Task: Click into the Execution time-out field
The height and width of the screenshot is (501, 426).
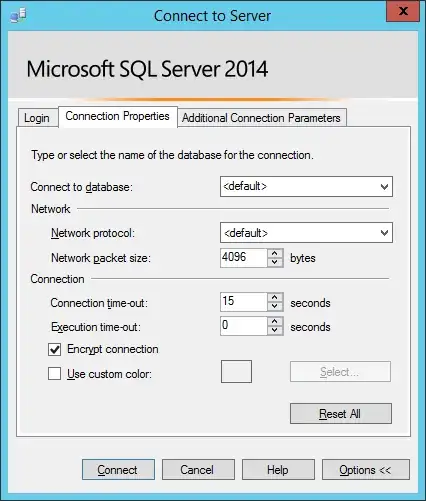Action: click(243, 326)
